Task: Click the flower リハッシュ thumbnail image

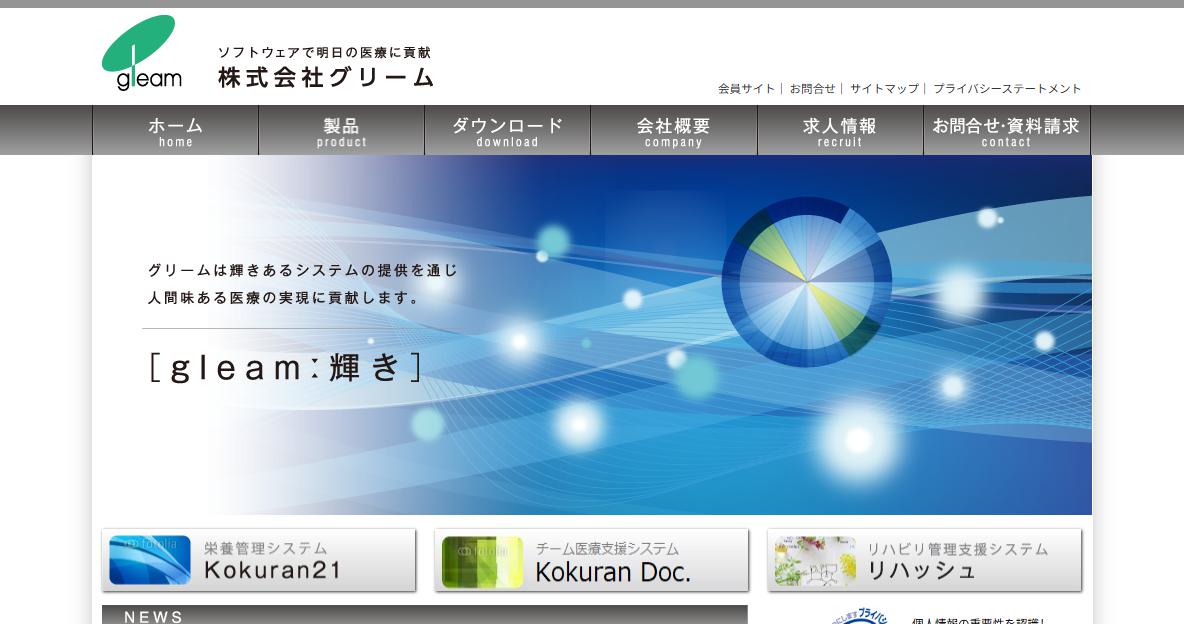Action: click(815, 561)
